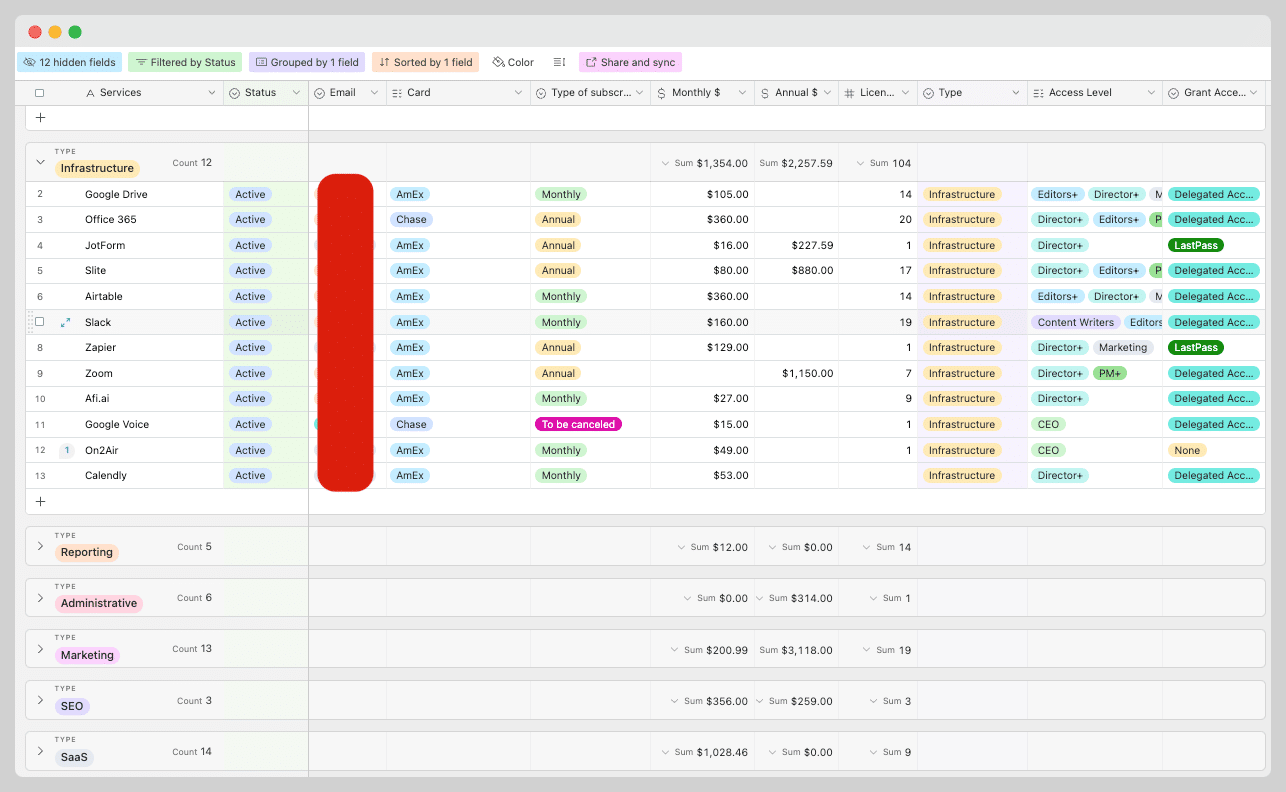Click the Access Level multi-select icon
Viewport: 1286px width, 792px height.
[x=1038, y=93]
